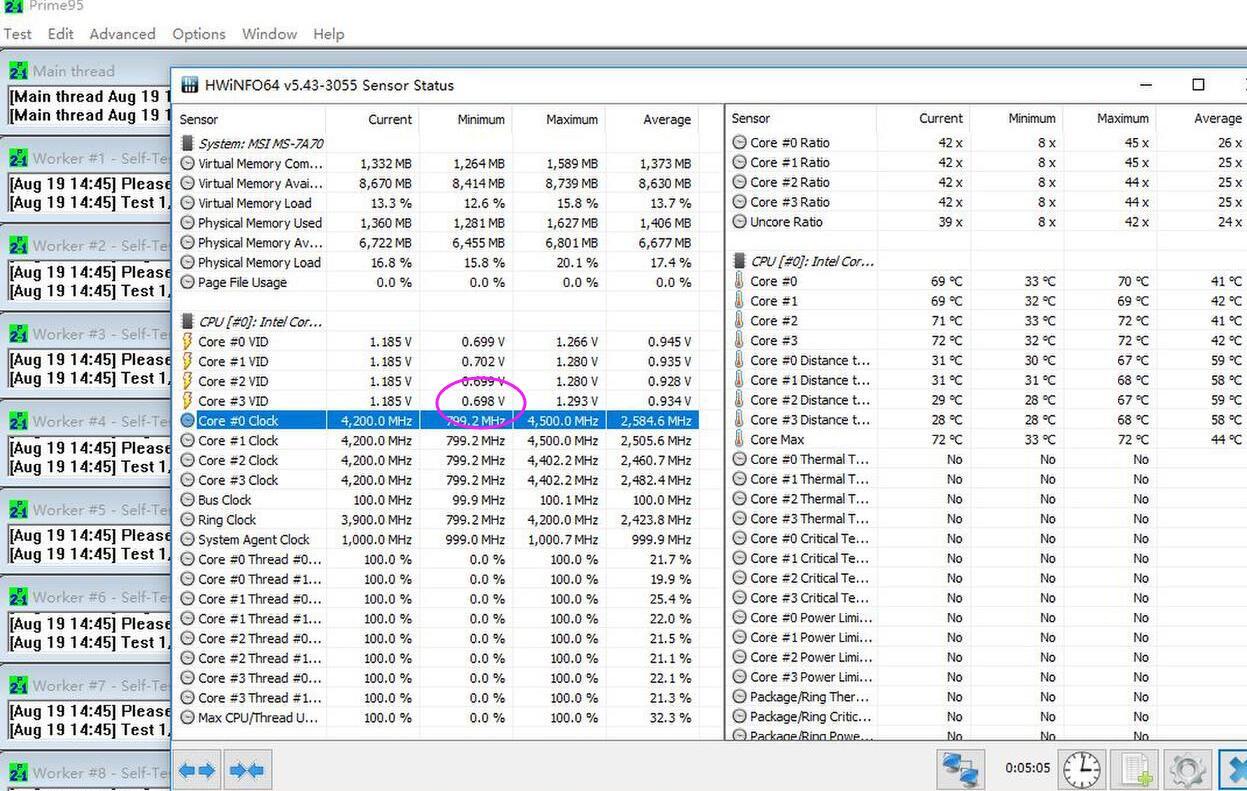Open the Prime95 Options menu
Screen dimensions: 1247x791
pyautogui.click(x=199, y=34)
